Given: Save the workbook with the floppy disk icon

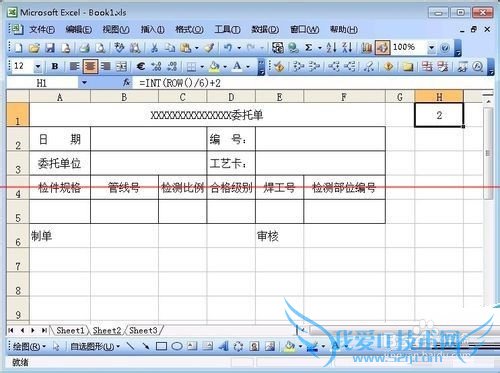Looking at the screenshot, I should click(x=50, y=48).
